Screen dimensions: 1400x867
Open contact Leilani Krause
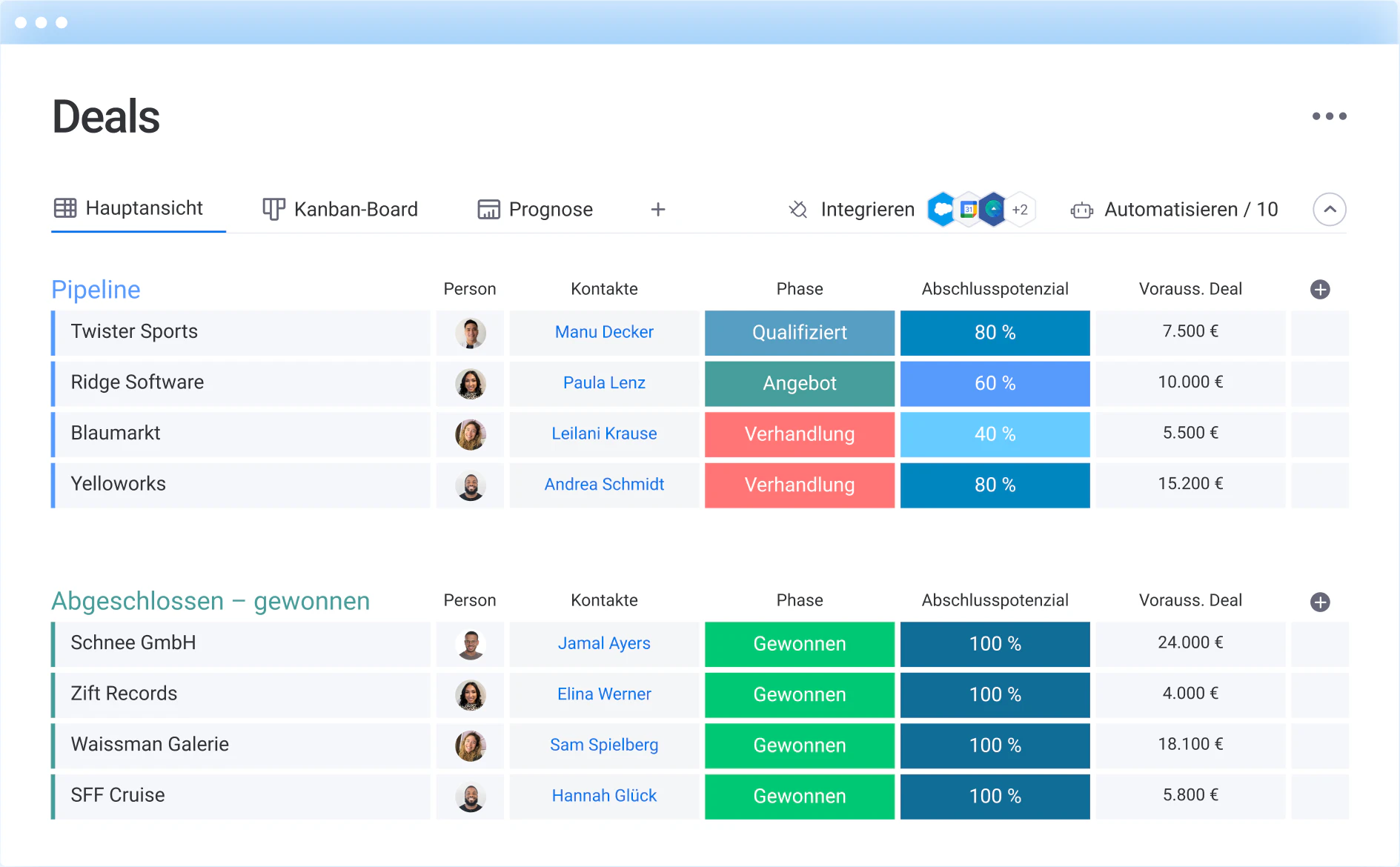tap(604, 433)
